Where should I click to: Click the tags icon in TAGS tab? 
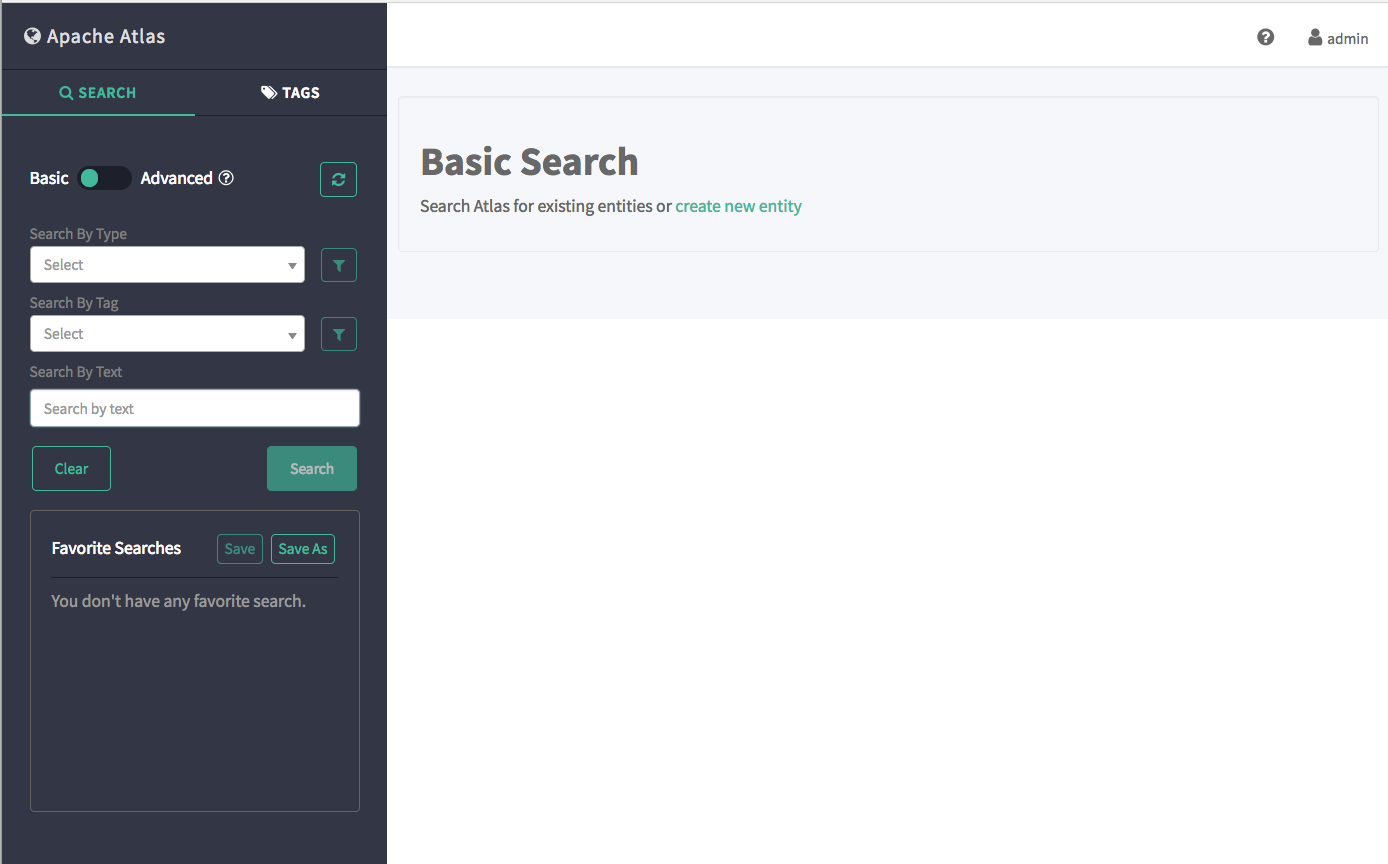269,93
